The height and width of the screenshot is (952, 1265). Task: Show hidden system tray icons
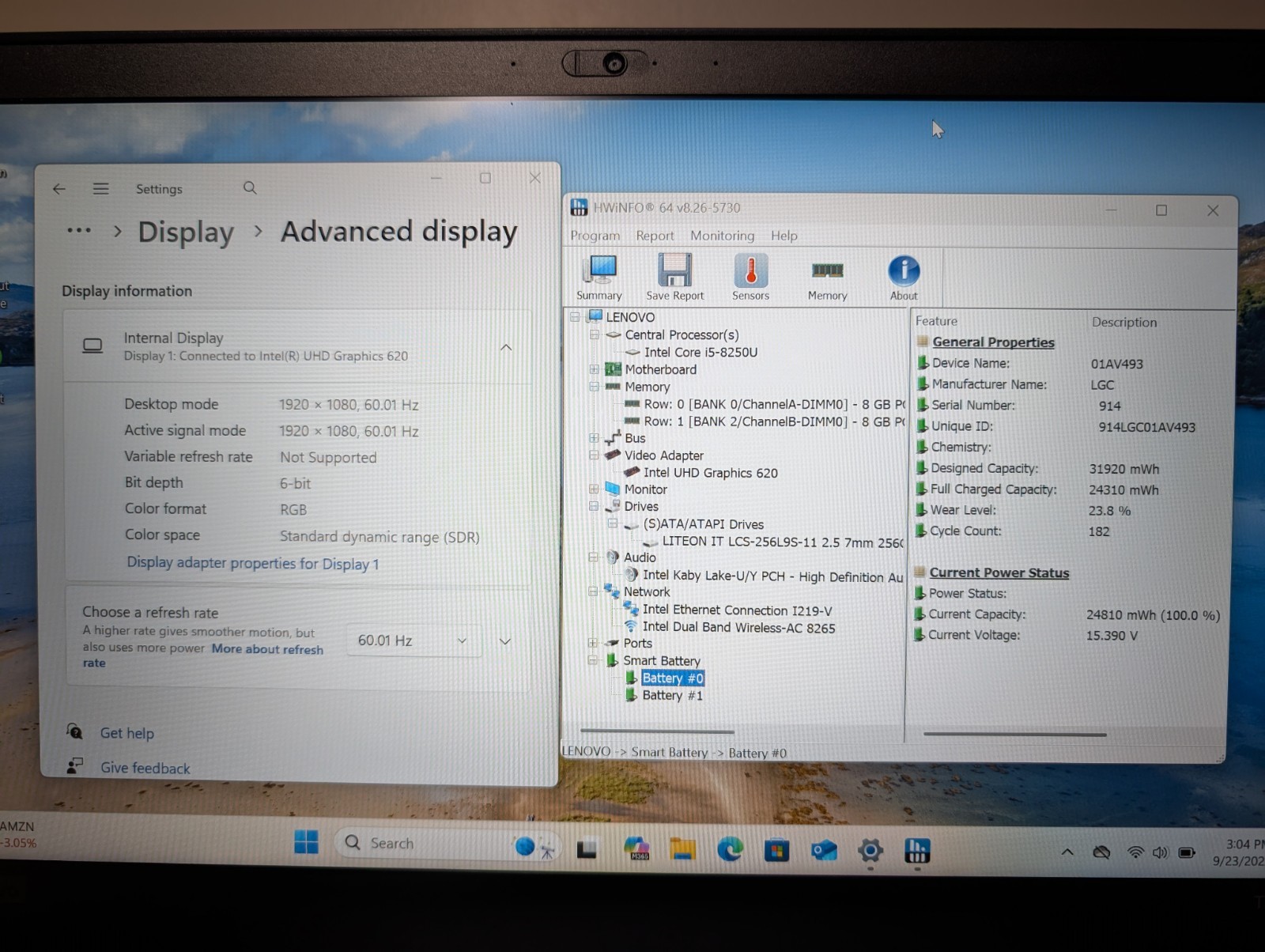(x=1067, y=852)
